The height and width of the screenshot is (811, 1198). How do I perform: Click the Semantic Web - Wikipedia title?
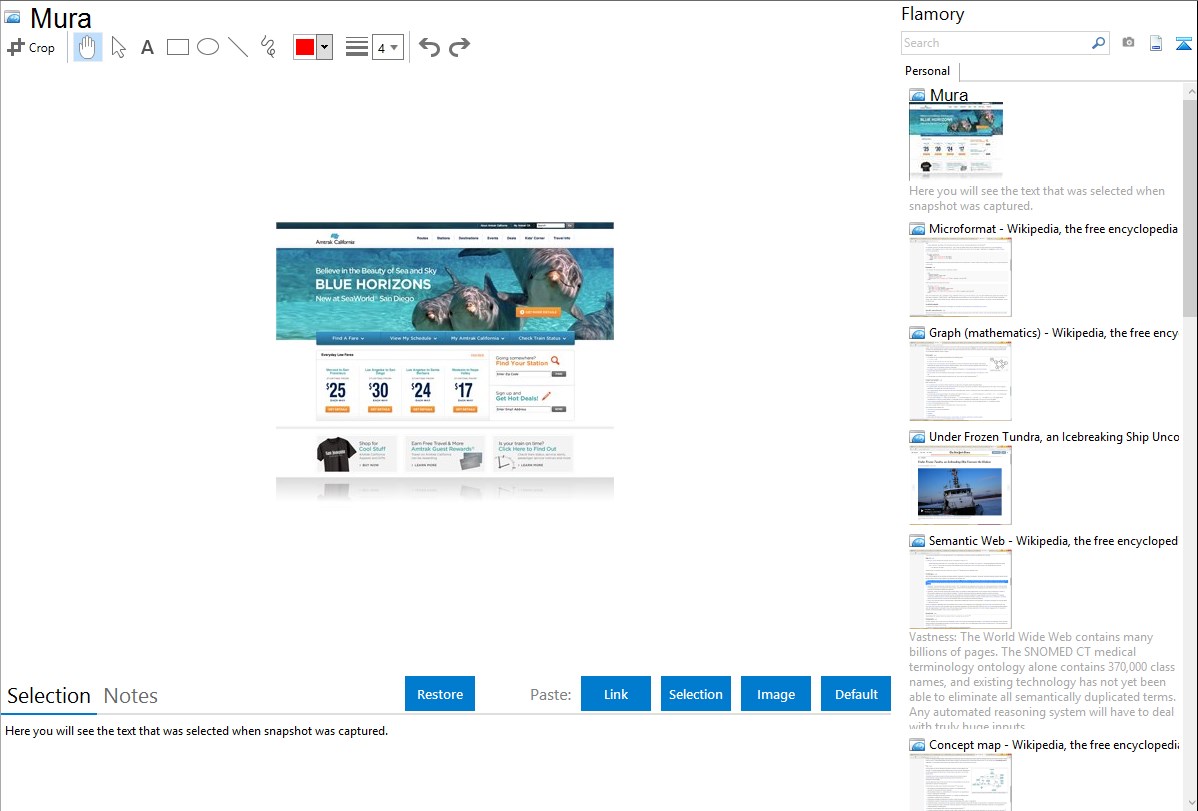click(x=1053, y=540)
